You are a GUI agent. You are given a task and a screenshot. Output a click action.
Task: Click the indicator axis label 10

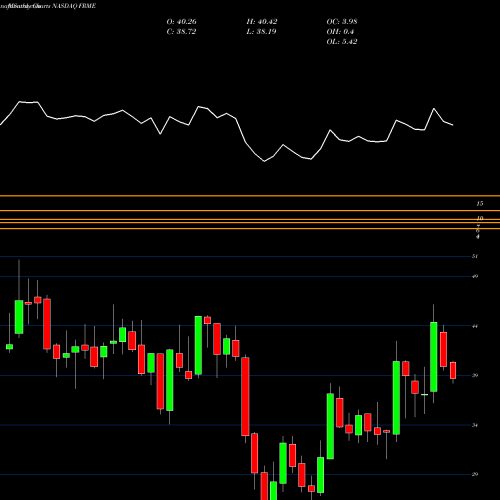[x=480, y=218]
